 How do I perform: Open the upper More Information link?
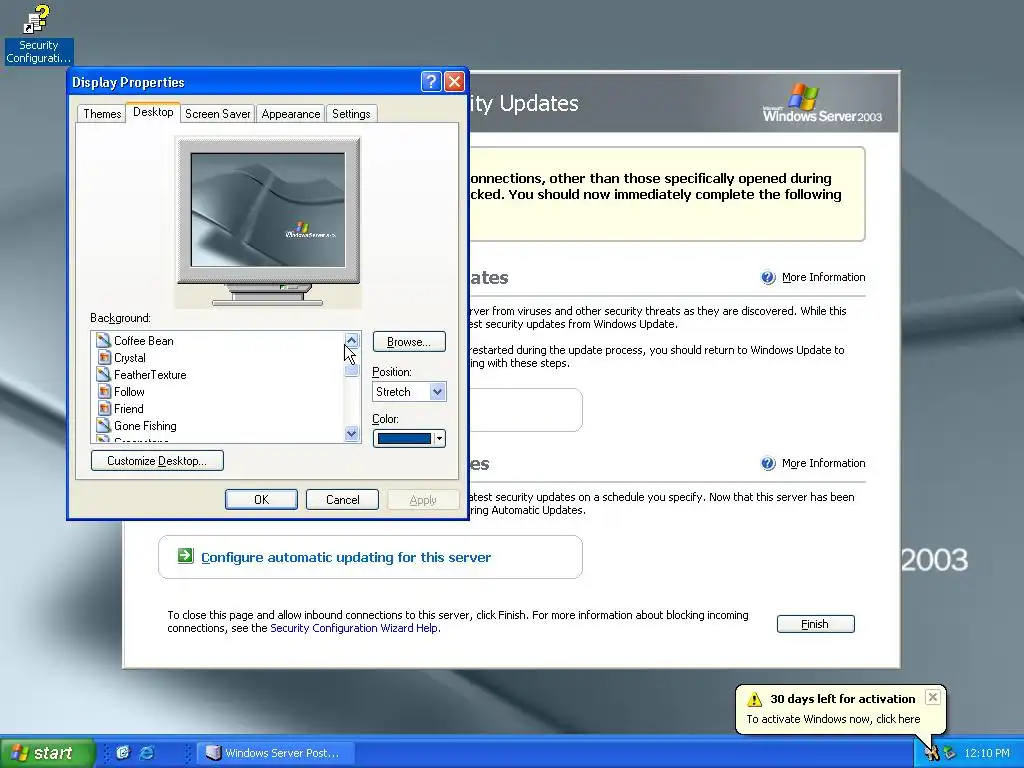coord(823,277)
